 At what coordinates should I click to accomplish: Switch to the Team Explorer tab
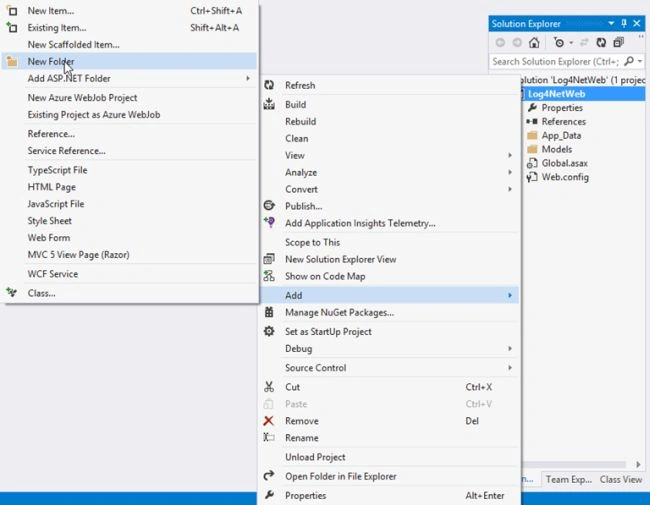(568, 479)
